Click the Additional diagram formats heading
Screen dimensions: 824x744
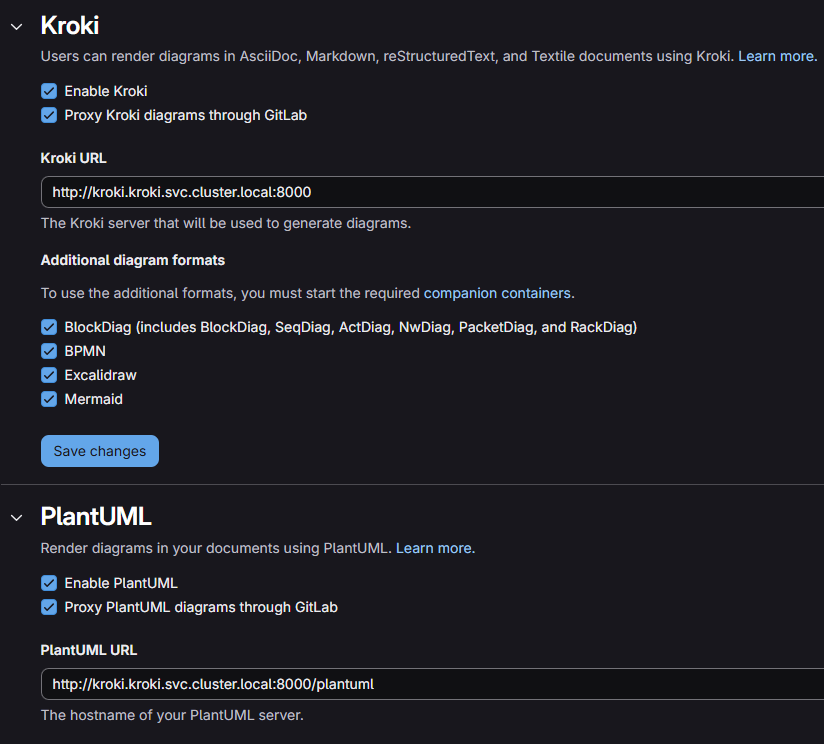click(x=133, y=260)
